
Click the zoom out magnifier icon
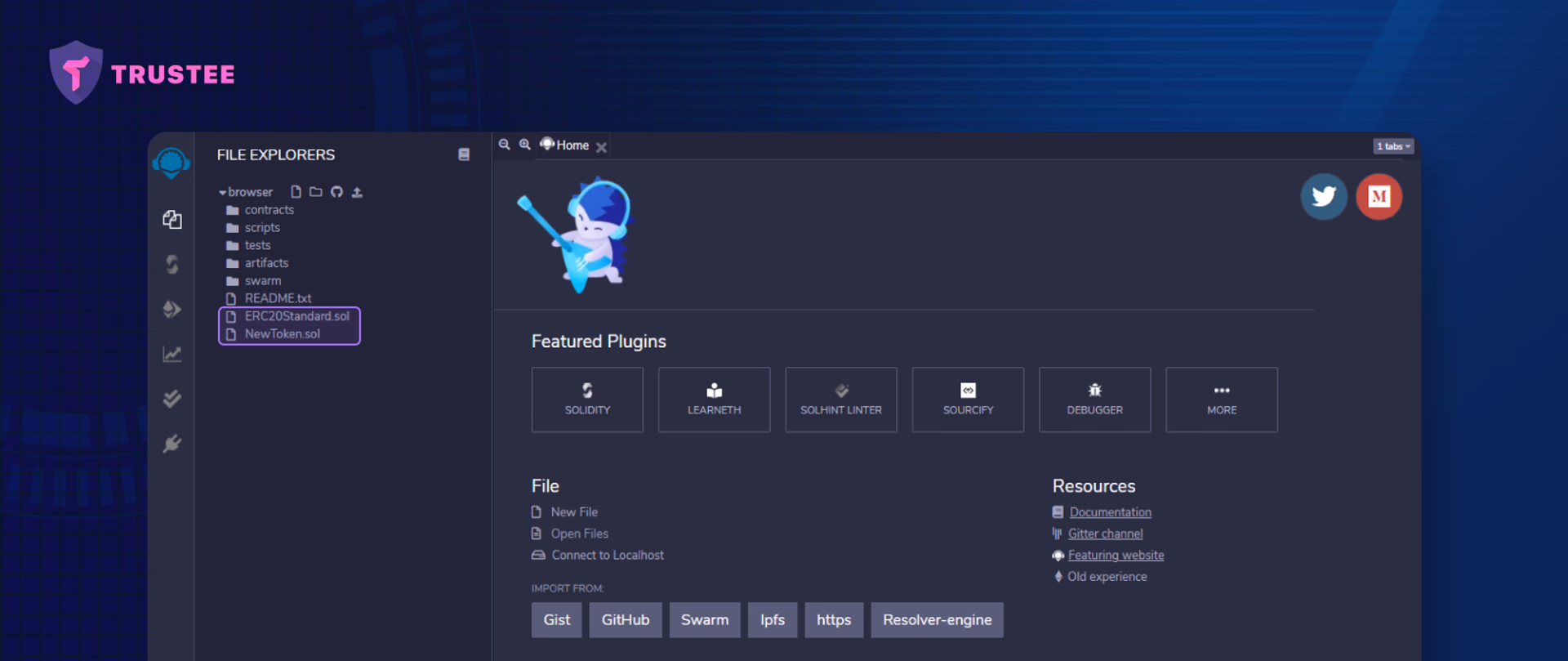[x=505, y=145]
